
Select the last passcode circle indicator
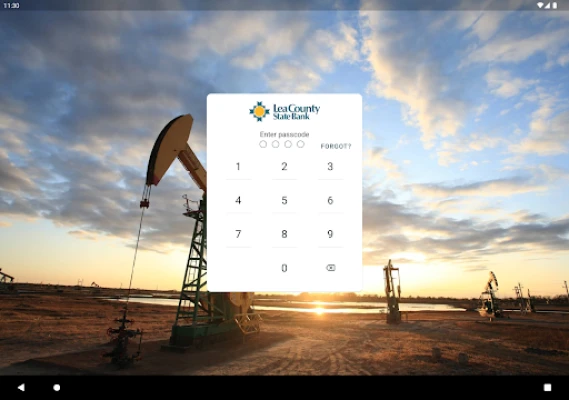(300, 144)
